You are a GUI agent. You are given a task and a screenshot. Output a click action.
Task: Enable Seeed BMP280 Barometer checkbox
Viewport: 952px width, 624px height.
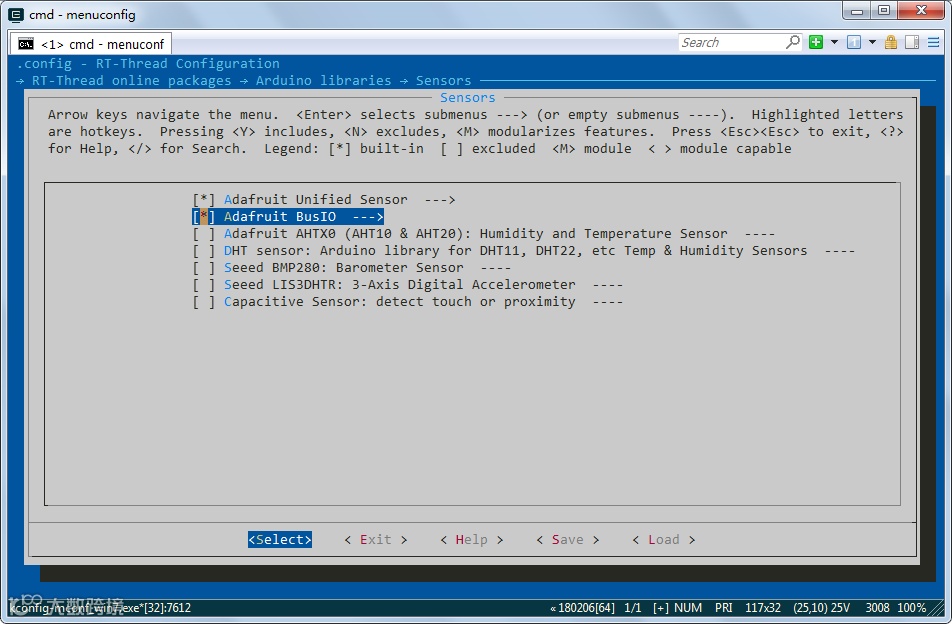tap(203, 268)
